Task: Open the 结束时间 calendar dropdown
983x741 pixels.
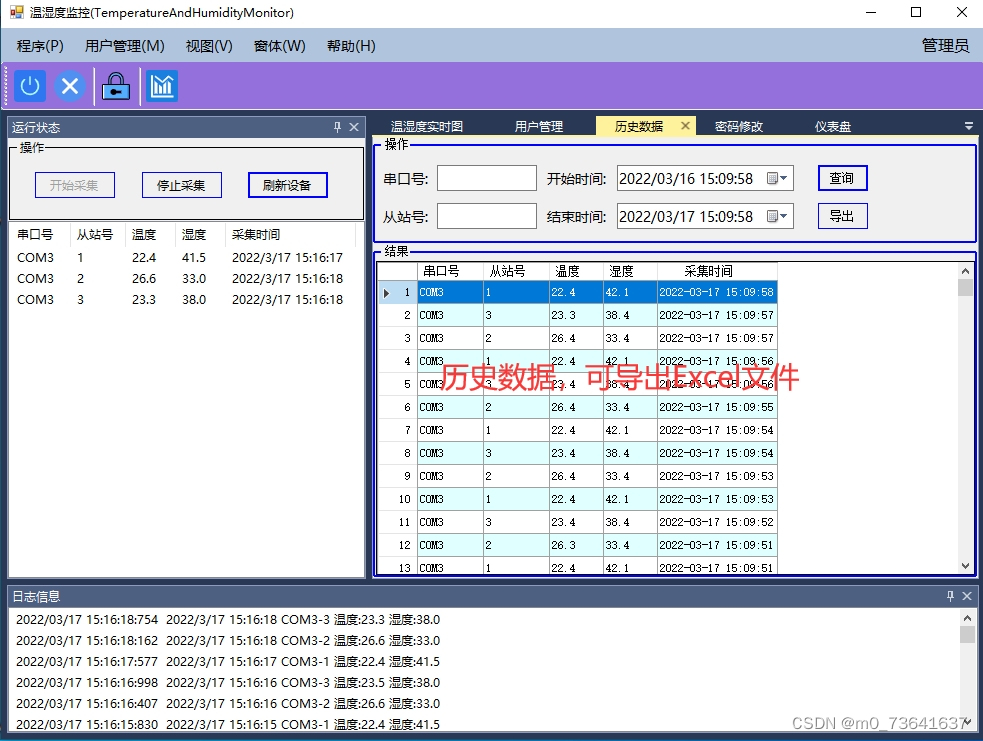Action: pyautogui.click(x=777, y=216)
